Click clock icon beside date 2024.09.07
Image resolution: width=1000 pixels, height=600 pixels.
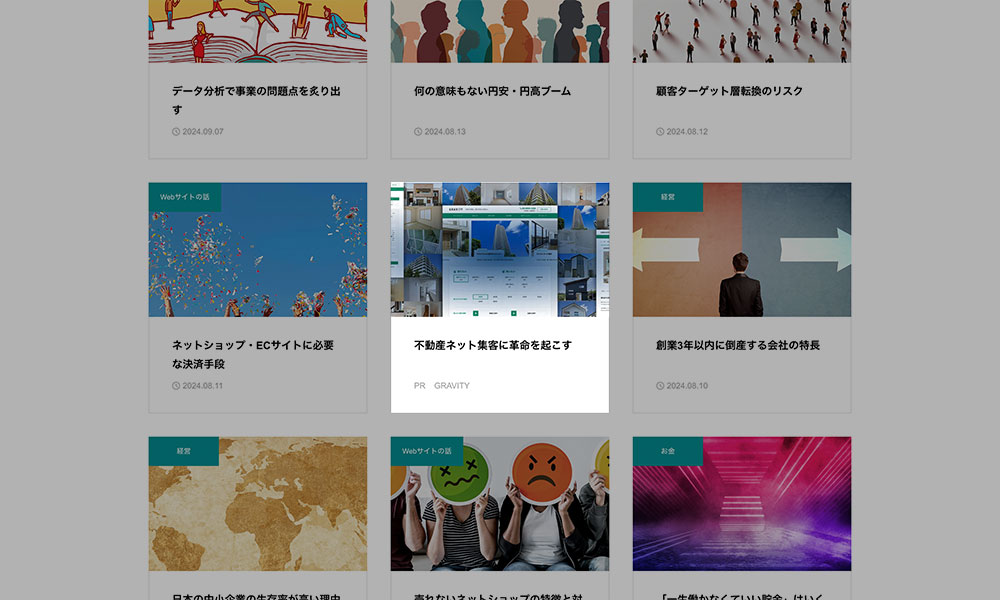click(176, 132)
